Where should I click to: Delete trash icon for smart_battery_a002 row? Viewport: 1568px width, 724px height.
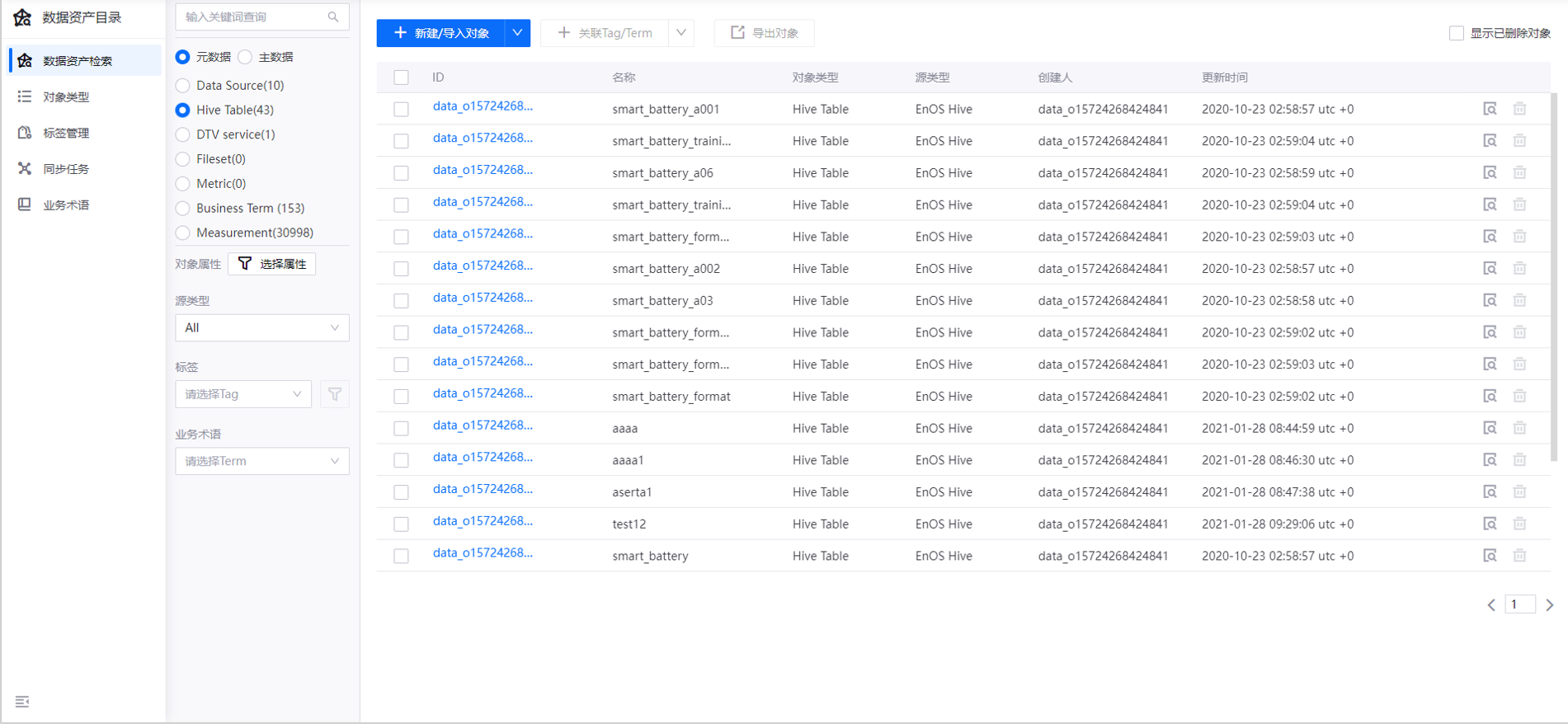coord(1519,268)
